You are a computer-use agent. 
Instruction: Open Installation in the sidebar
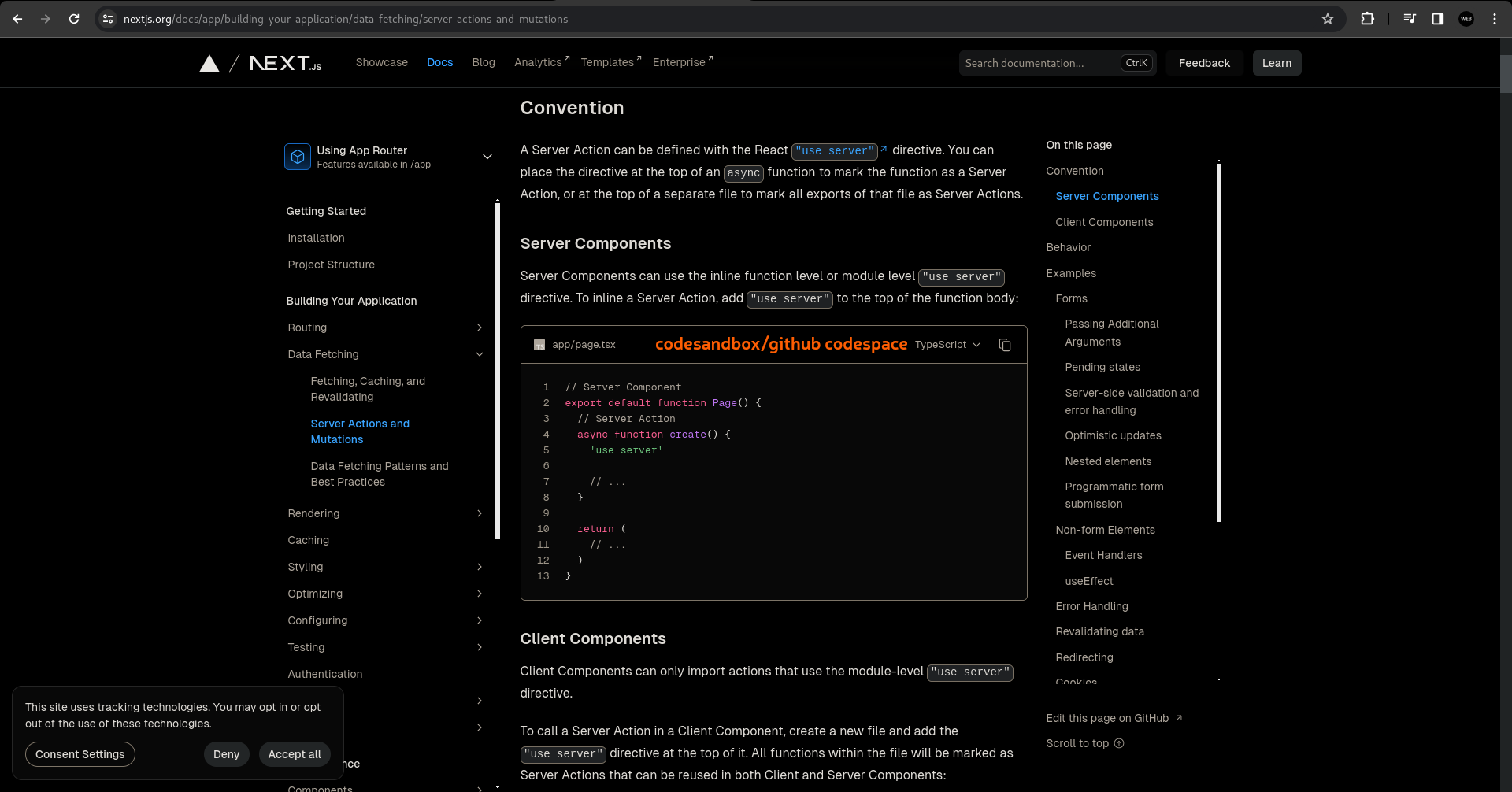click(316, 238)
